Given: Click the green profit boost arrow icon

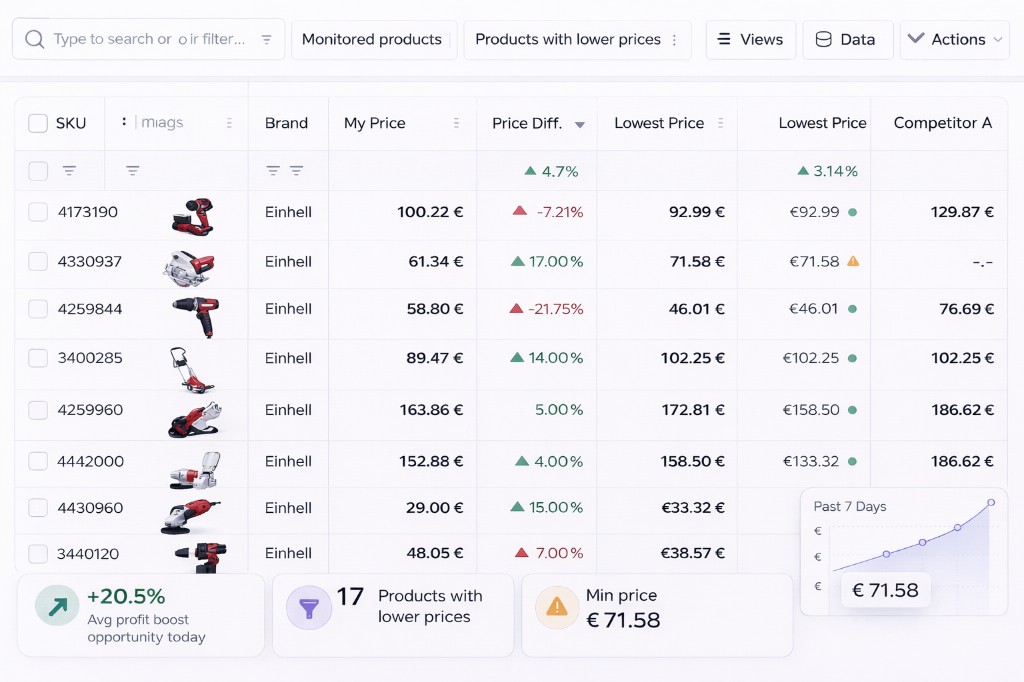Looking at the screenshot, I should pos(57,606).
